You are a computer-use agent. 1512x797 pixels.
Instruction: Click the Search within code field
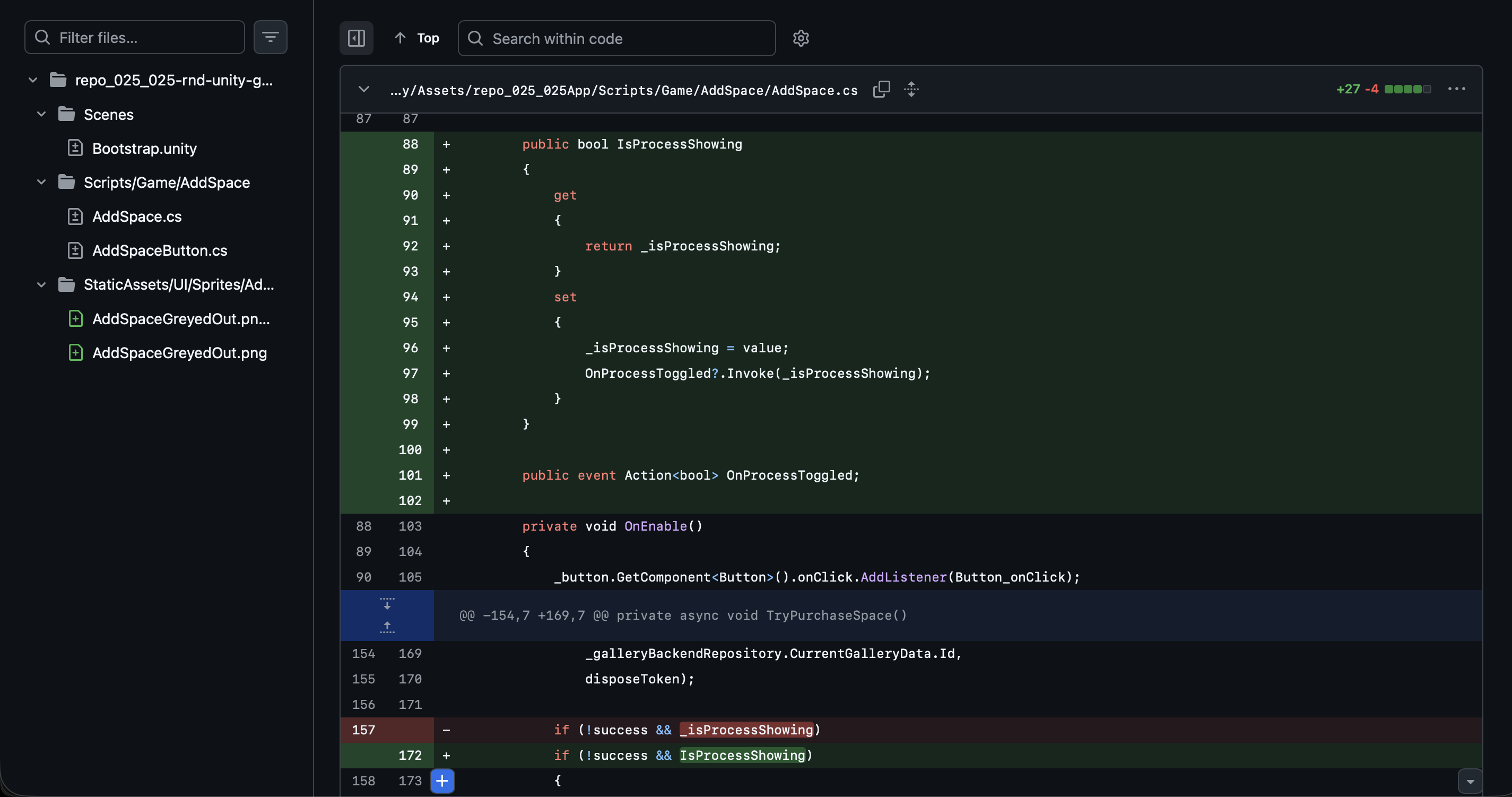tap(616, 38)
